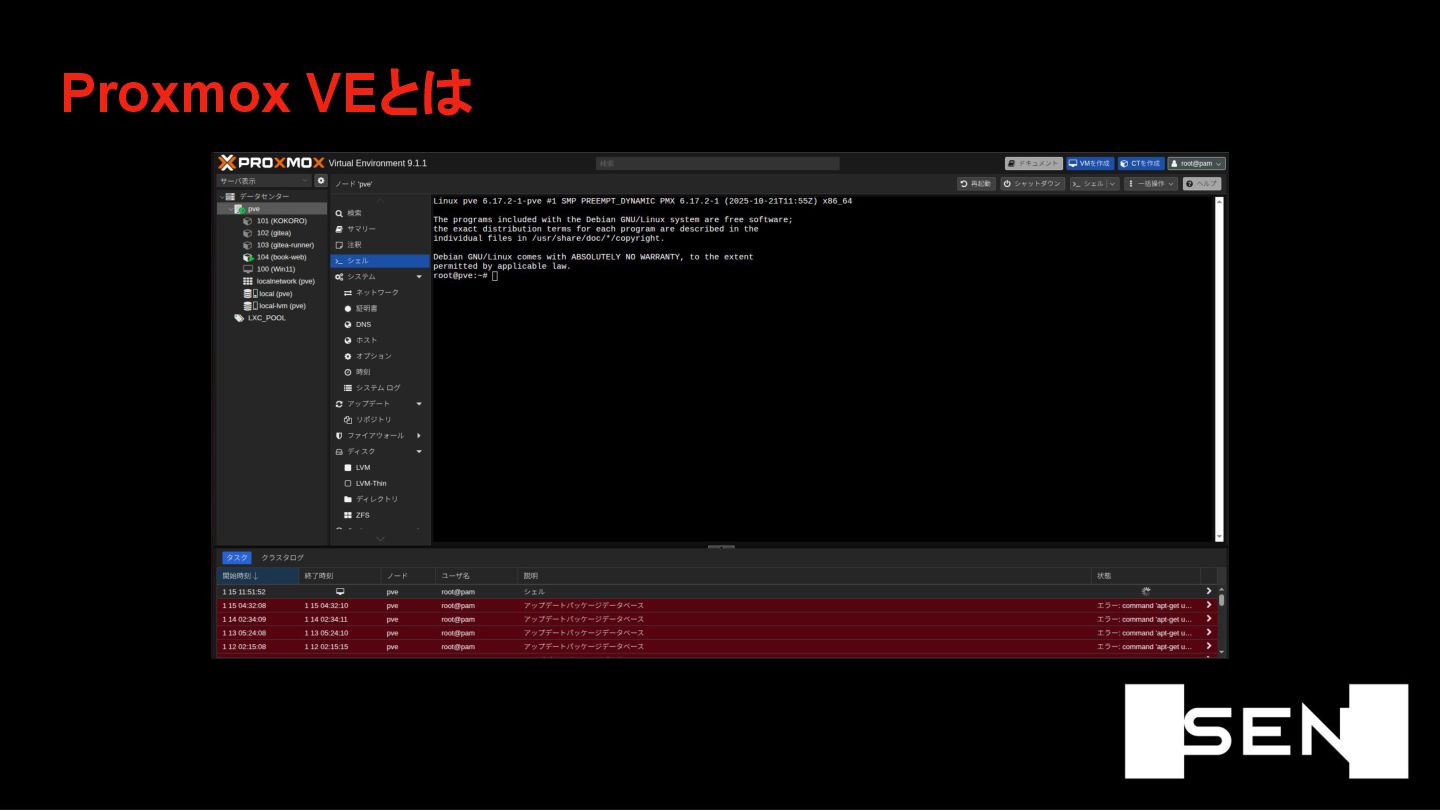The image size is (1440, 810).
Task: Expand the task row started 1 15 04:32:08
Action: [x=1208, y=605]
